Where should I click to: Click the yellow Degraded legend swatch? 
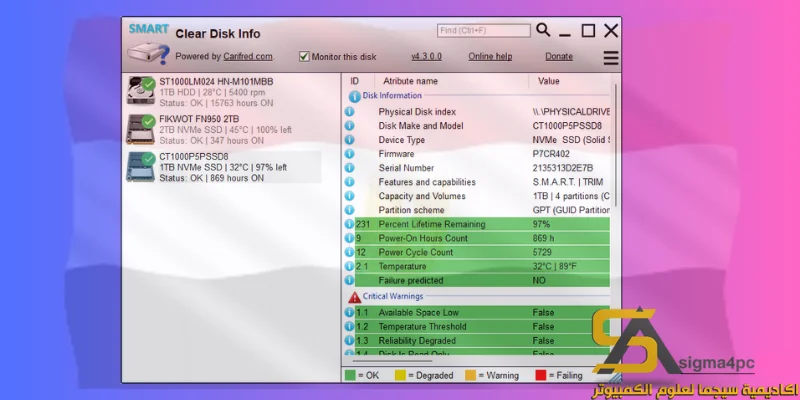(x=400, y=375)
